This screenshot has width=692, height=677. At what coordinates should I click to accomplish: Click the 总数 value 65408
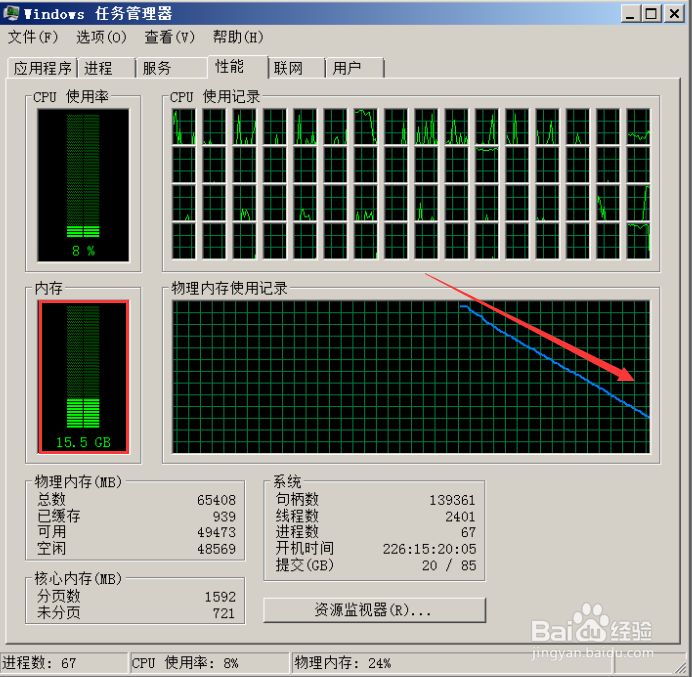tap(216, 500)
